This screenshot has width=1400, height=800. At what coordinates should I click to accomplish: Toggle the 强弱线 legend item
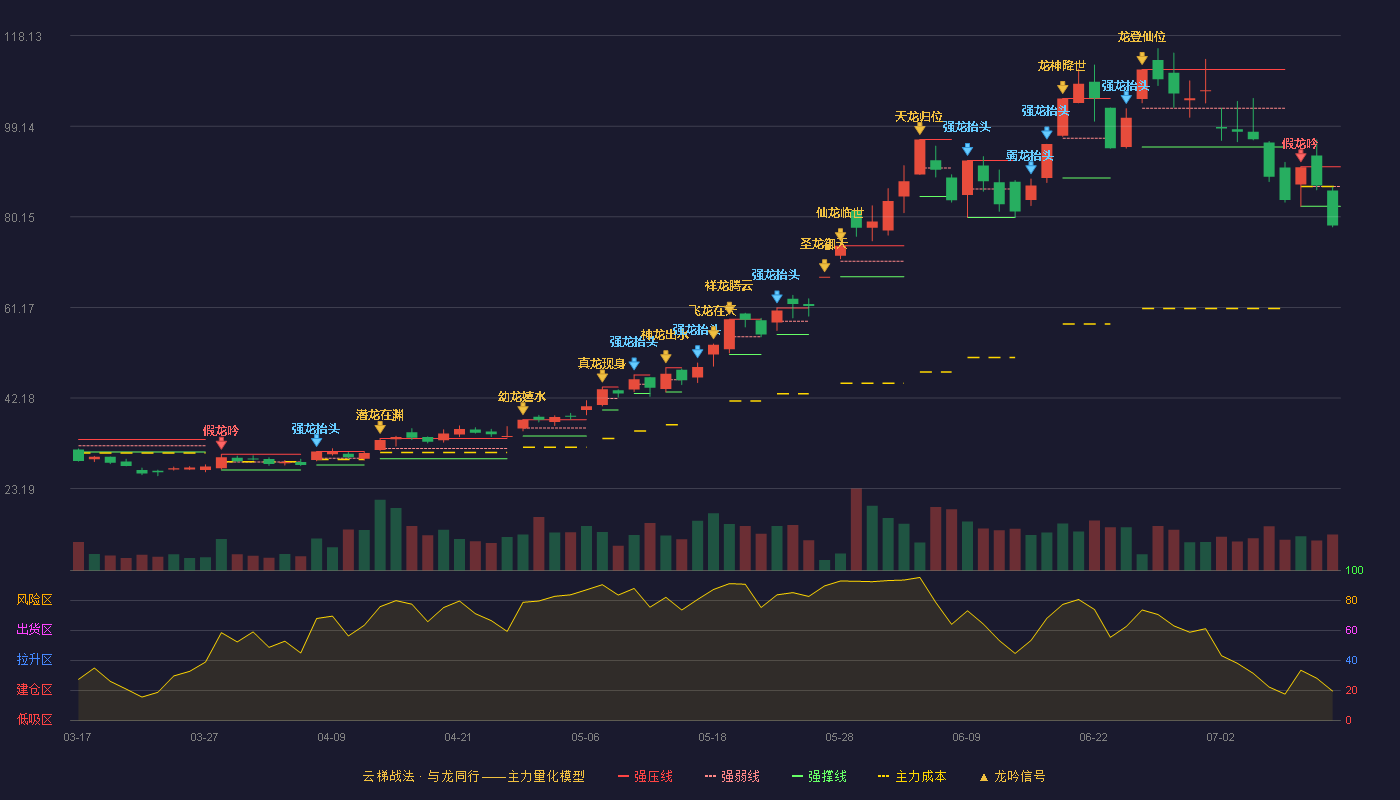(732, 776)
